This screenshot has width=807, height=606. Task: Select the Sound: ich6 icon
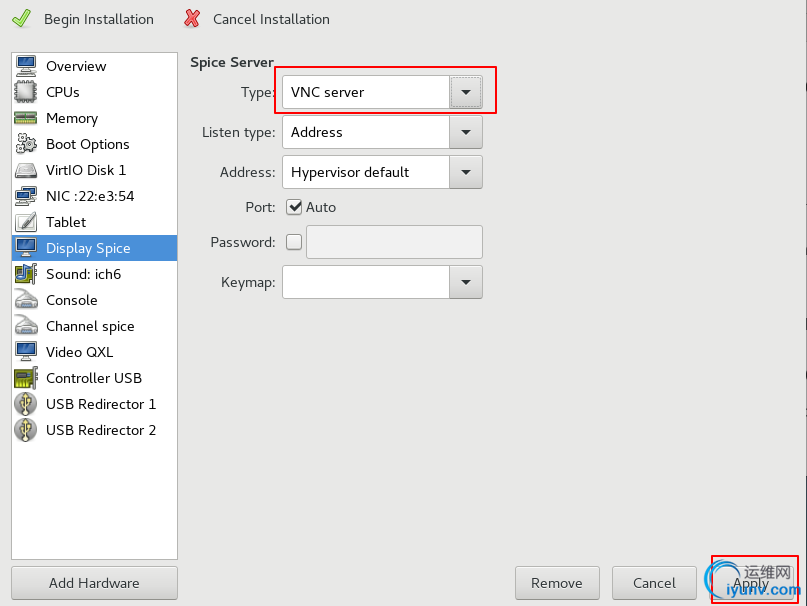[26, 274]
